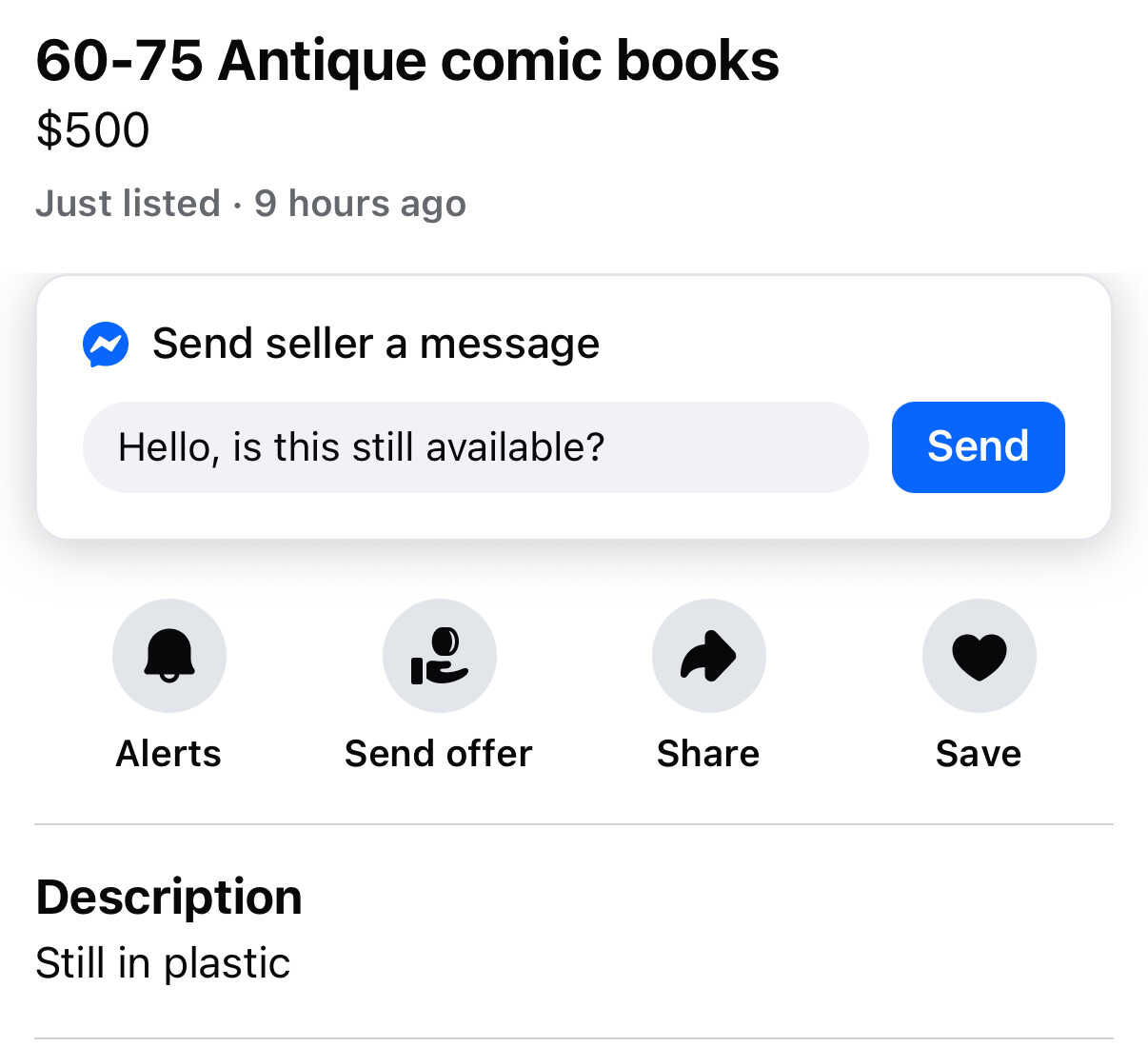Viewport: 1148px width, 1047px height.
Task: Click the Messenger logo icon
Action: click(106, 344)
